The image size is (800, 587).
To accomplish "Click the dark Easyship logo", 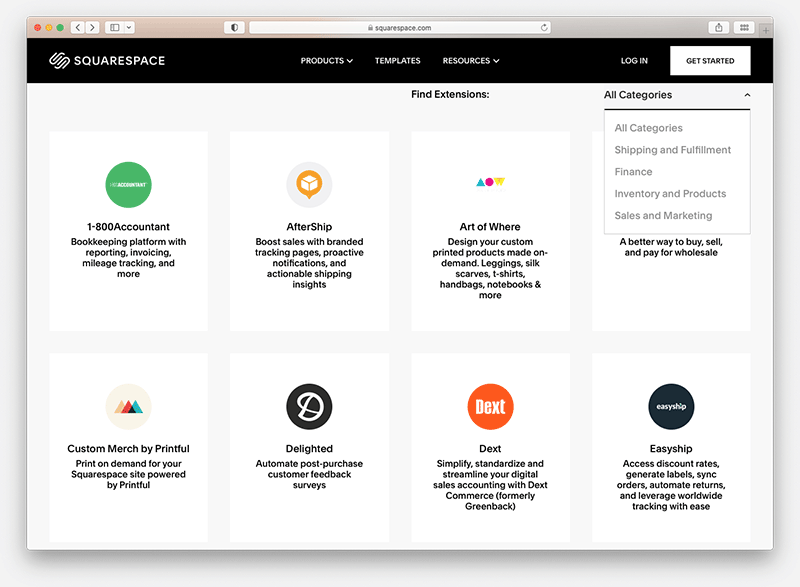I will click(x=671, y=406).
